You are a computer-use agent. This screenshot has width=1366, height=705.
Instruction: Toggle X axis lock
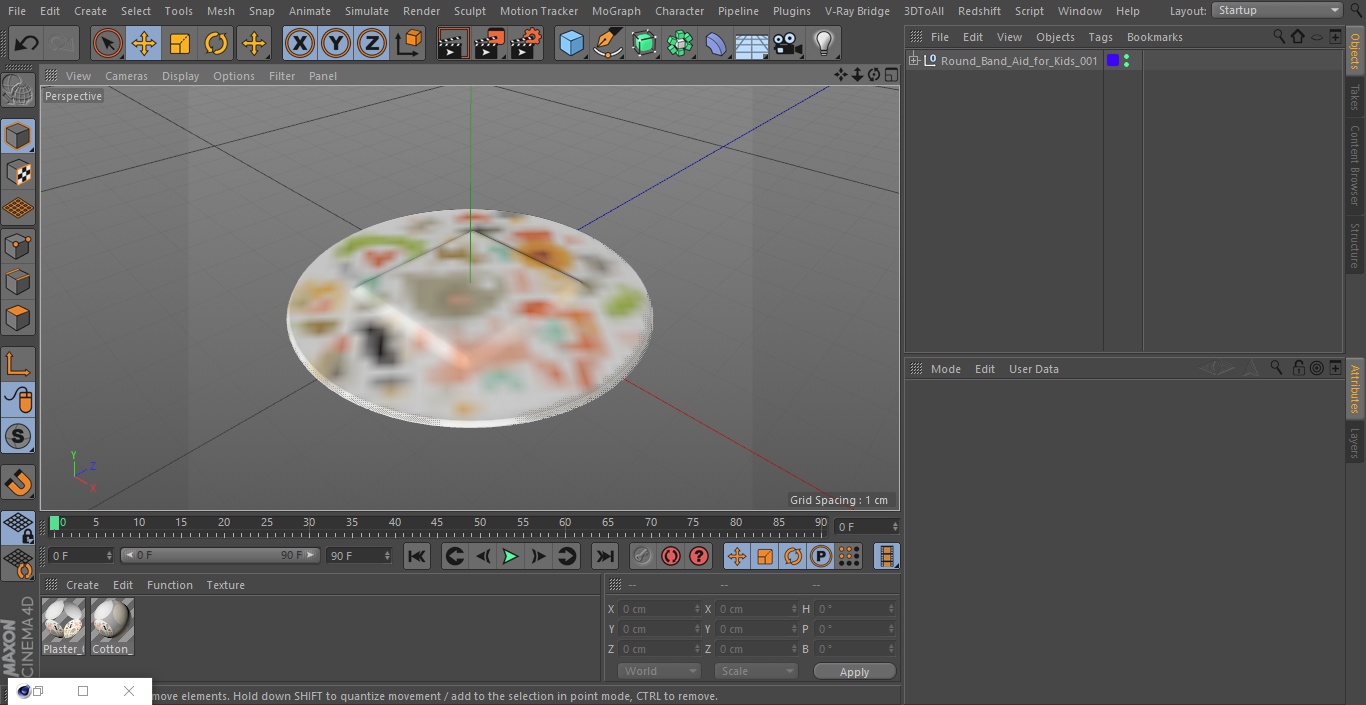[x=300, y=44]
